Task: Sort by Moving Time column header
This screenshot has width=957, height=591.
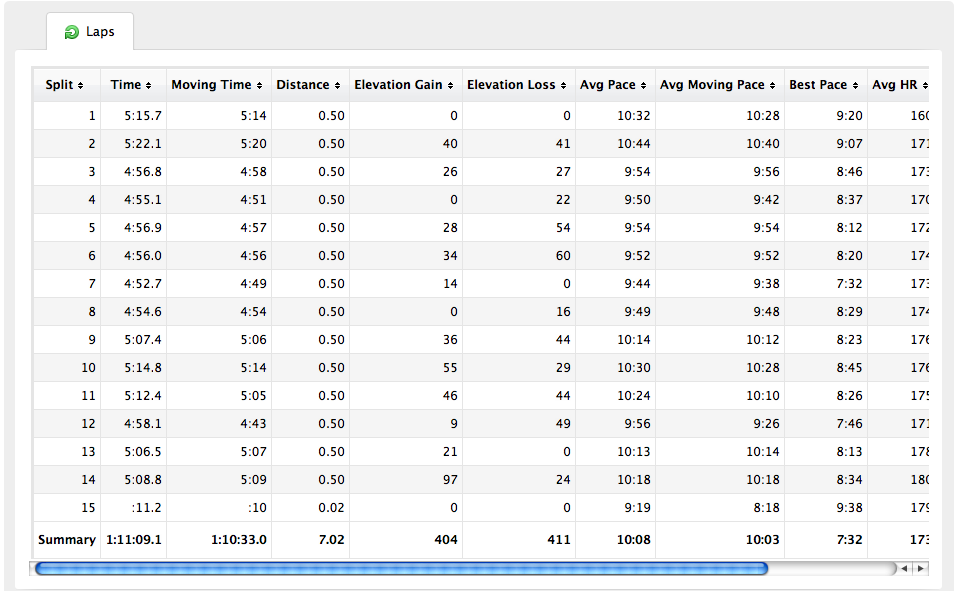Action: pos(218,85)
